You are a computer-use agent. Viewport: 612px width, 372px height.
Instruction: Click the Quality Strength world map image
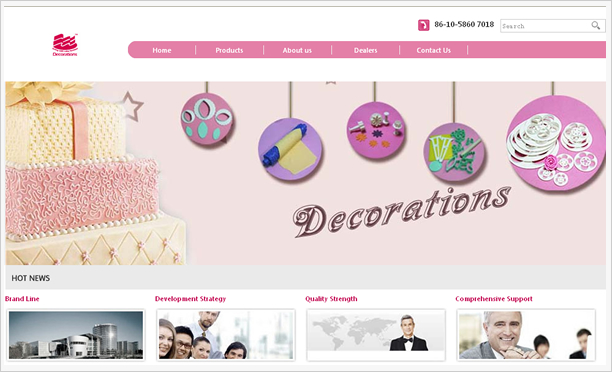(x=376, y=335)
